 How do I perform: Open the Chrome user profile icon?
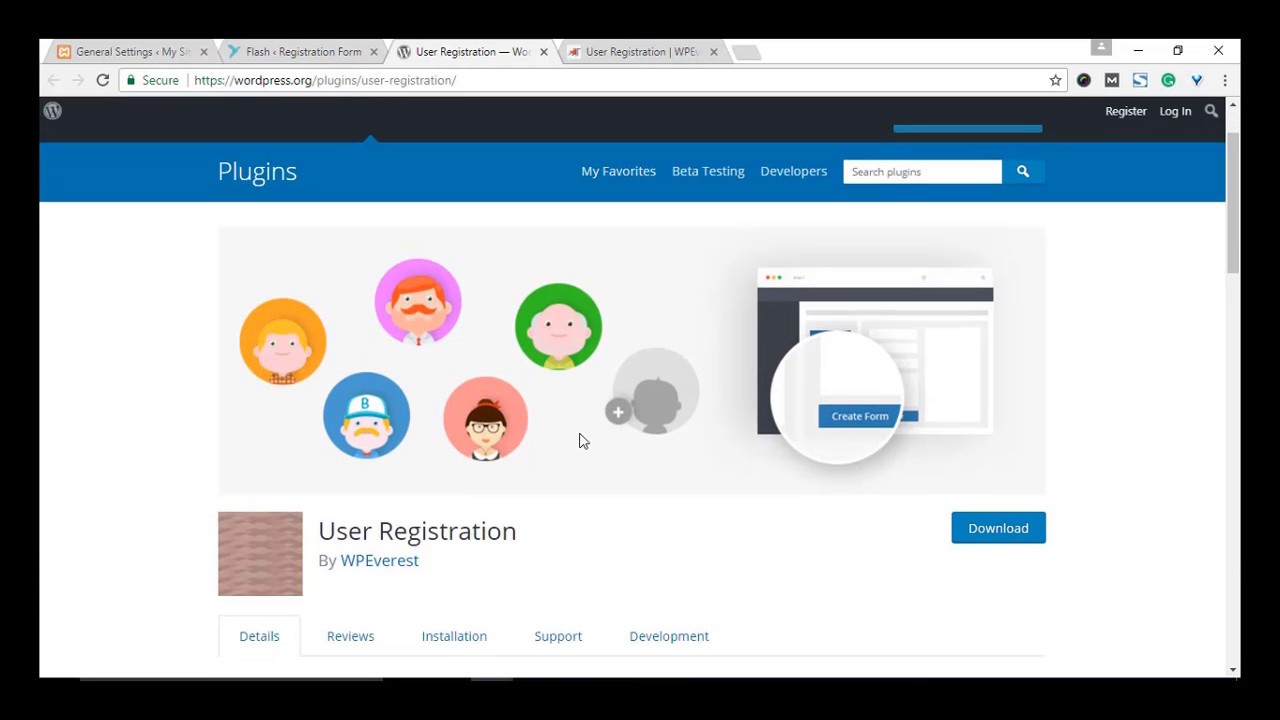[x=1101, y=47]
